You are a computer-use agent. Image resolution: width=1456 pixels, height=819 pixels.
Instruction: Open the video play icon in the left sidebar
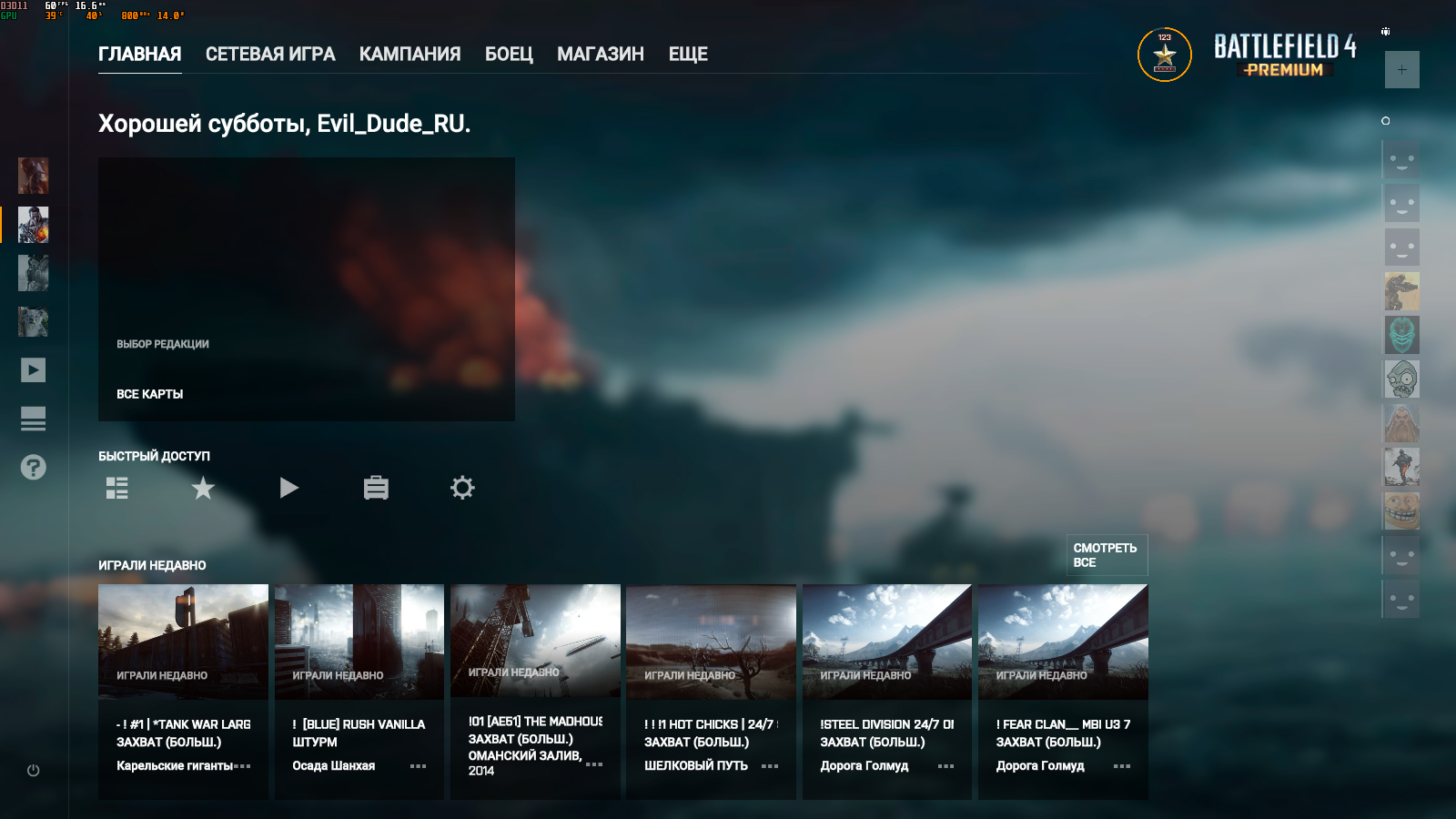[34, 370]
